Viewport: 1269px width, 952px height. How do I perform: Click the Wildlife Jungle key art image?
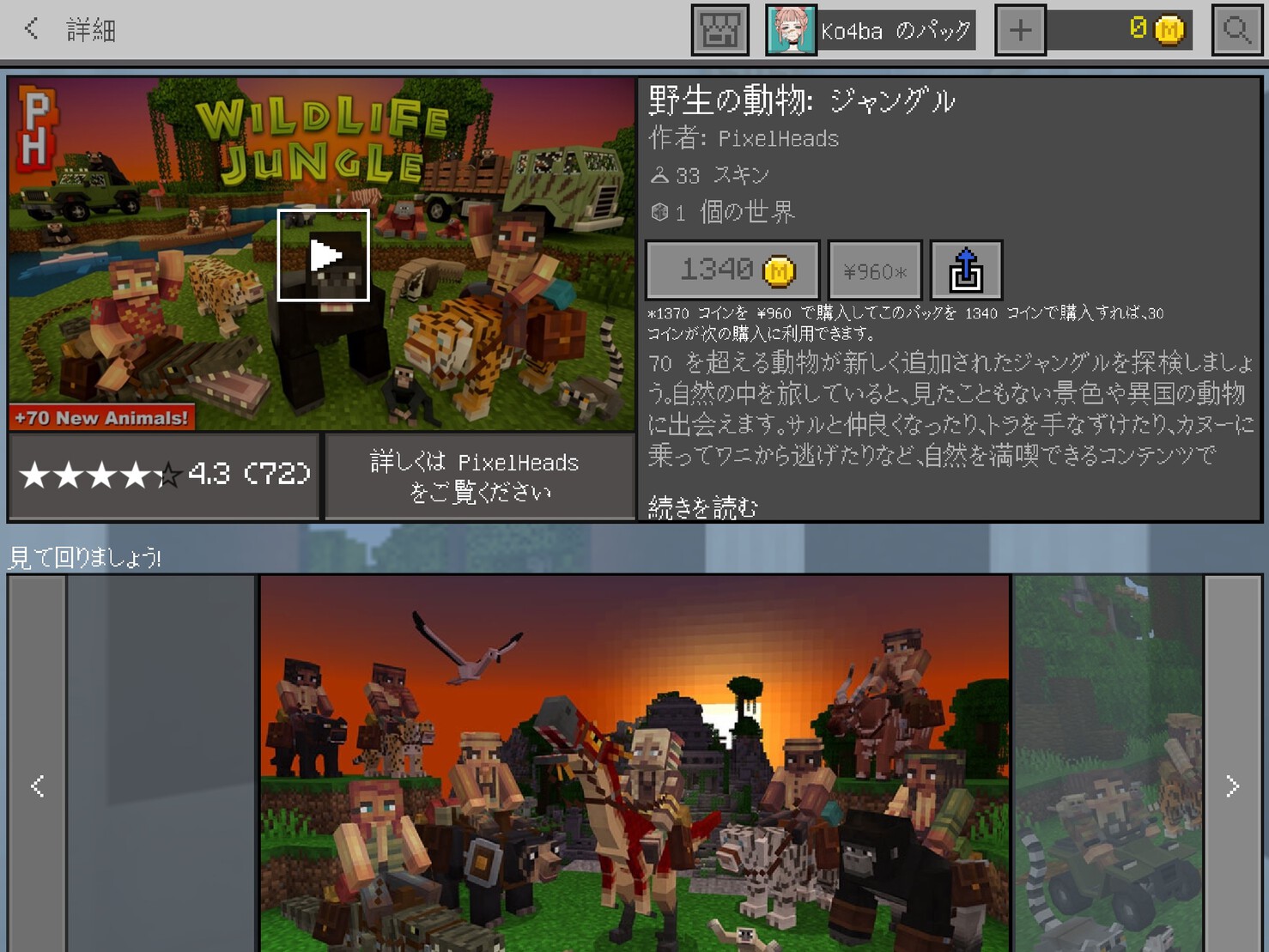(322, 254)
